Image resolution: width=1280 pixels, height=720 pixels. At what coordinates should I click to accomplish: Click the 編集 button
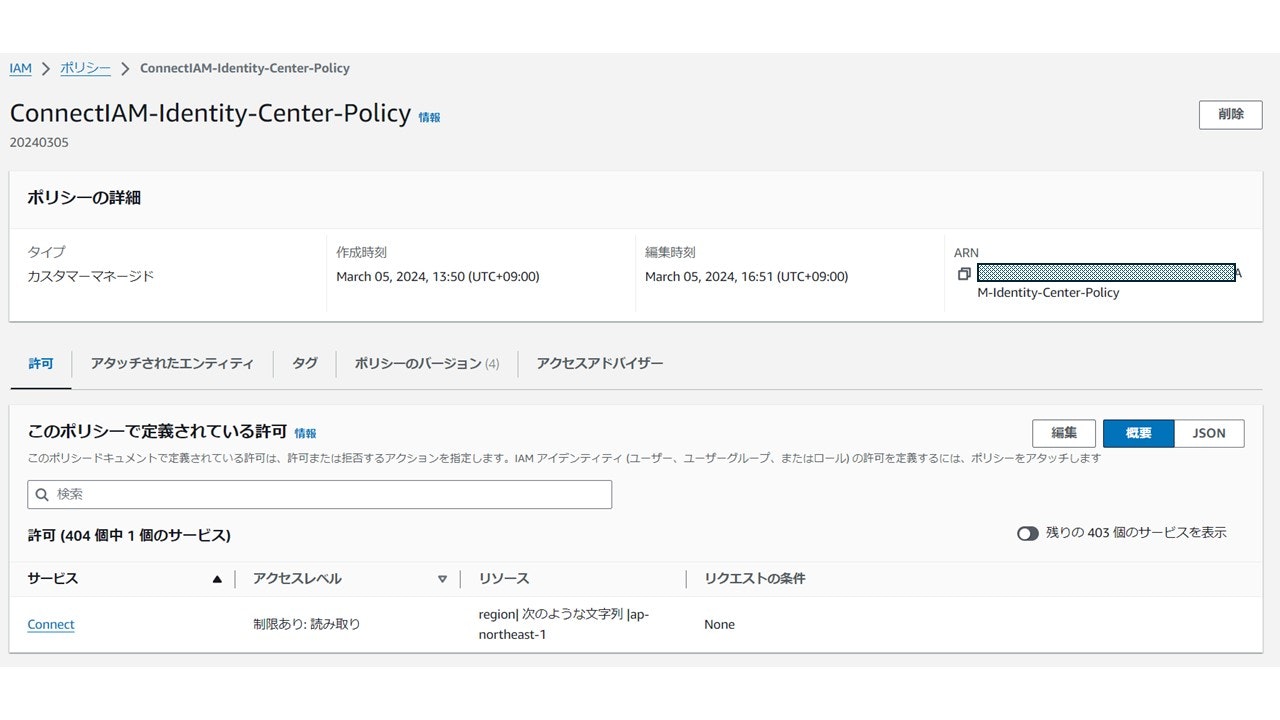click(x=1064, y=433)
